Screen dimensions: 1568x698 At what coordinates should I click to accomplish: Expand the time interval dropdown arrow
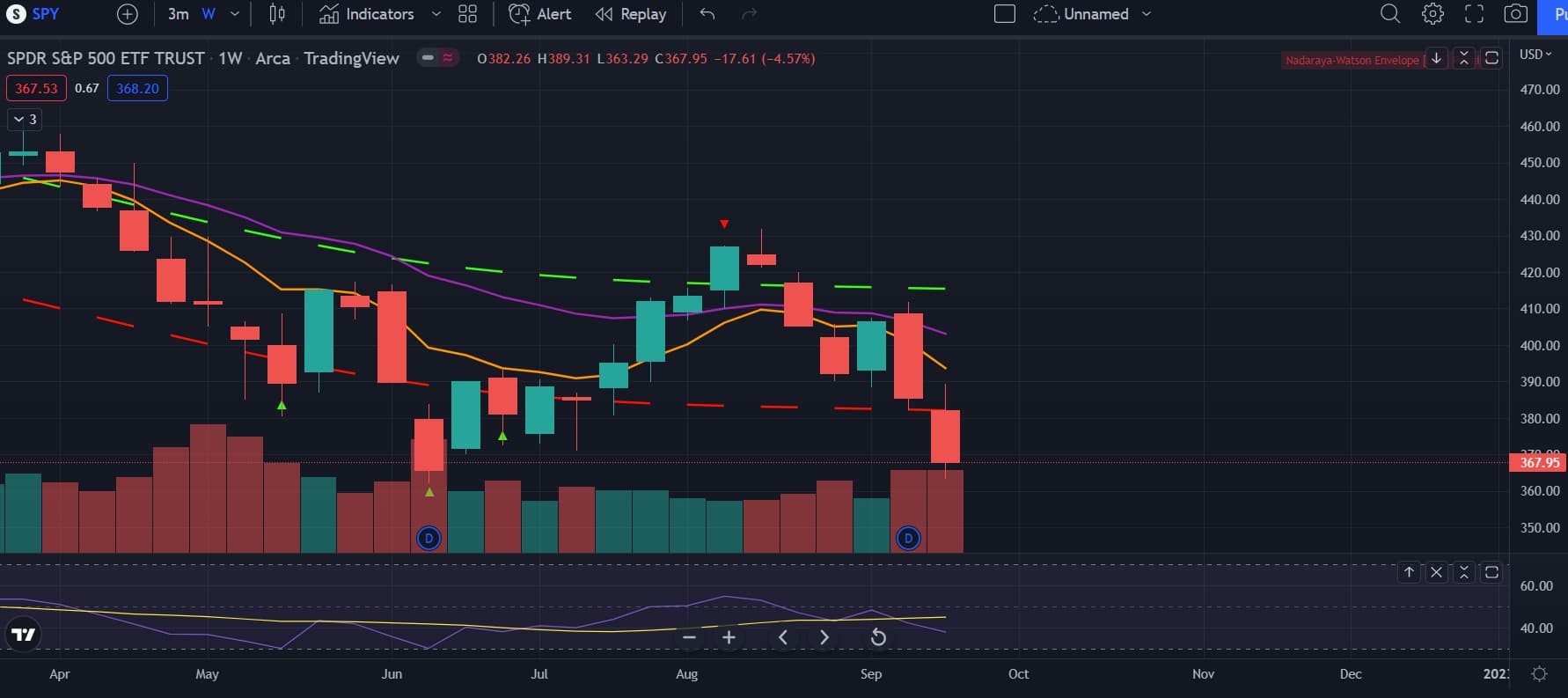(x=234, y=14)
